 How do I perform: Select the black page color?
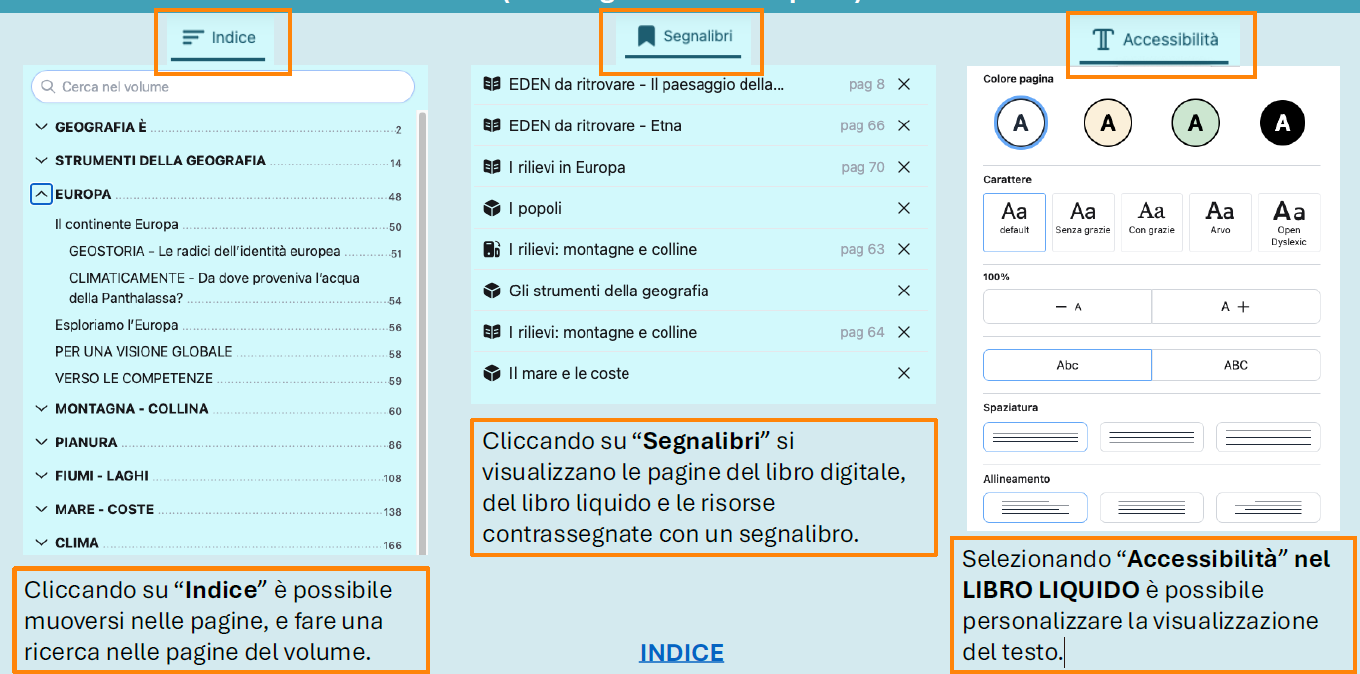1283,123
